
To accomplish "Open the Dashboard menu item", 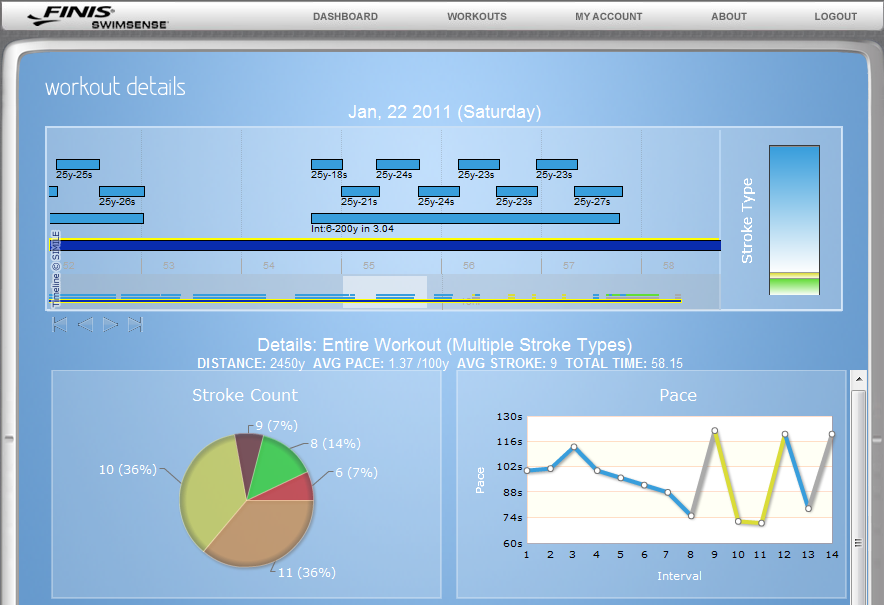I will (x=346, y=17).
